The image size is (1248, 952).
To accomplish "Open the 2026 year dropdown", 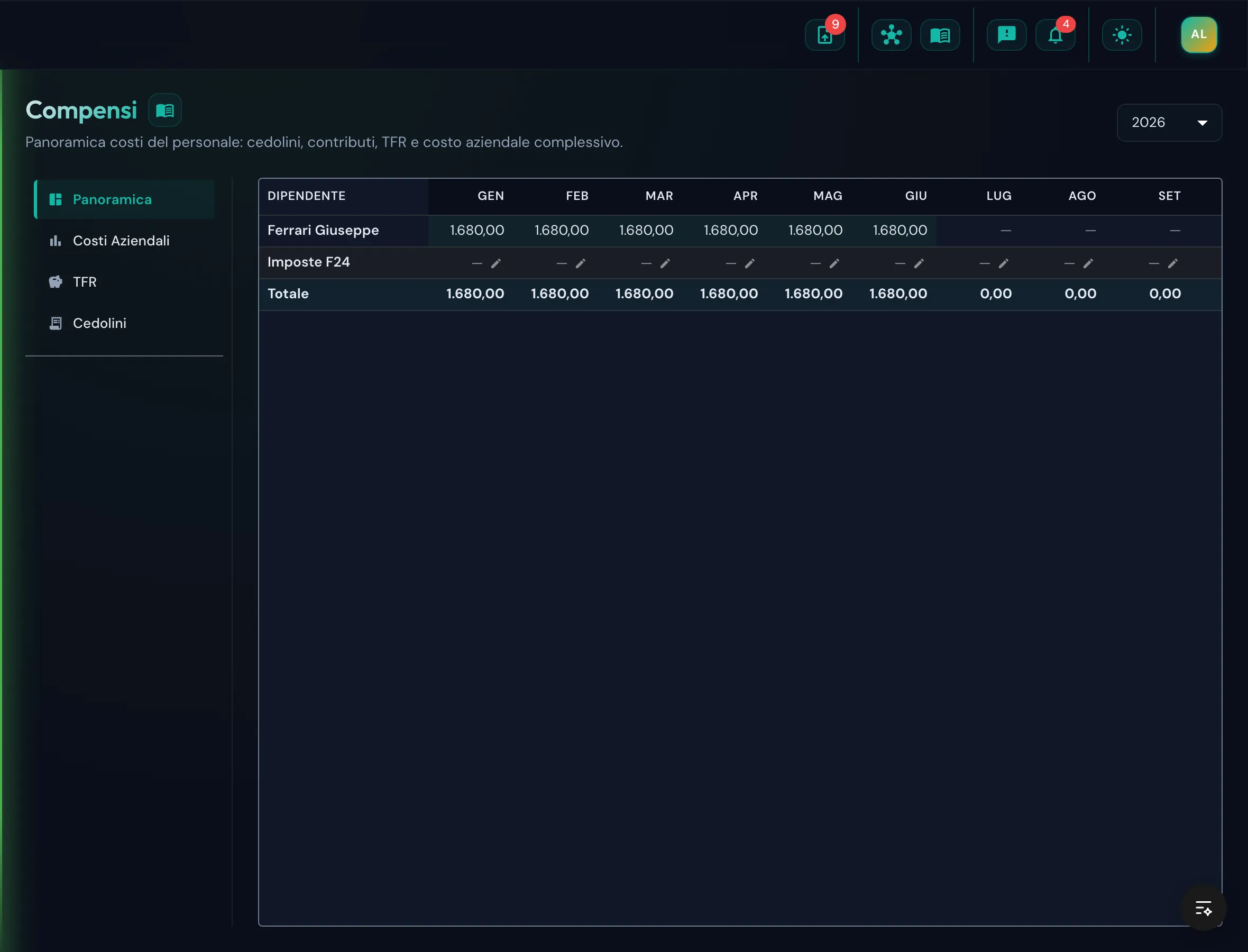I will 1169,122.
